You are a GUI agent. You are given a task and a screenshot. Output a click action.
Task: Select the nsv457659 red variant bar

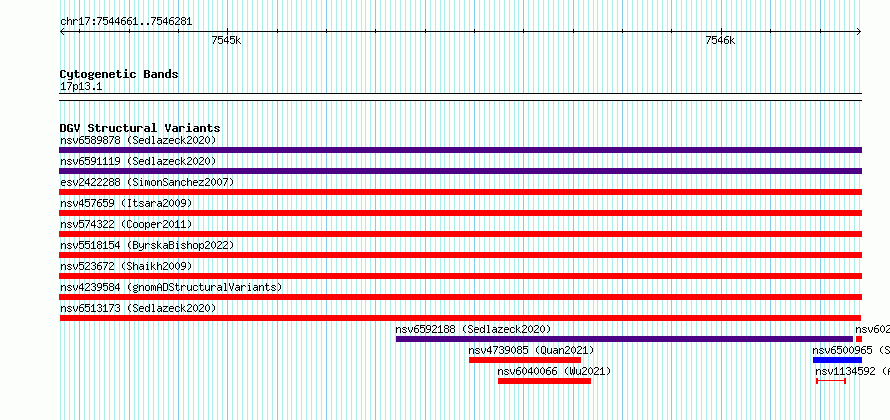click(x=460, y=213)
